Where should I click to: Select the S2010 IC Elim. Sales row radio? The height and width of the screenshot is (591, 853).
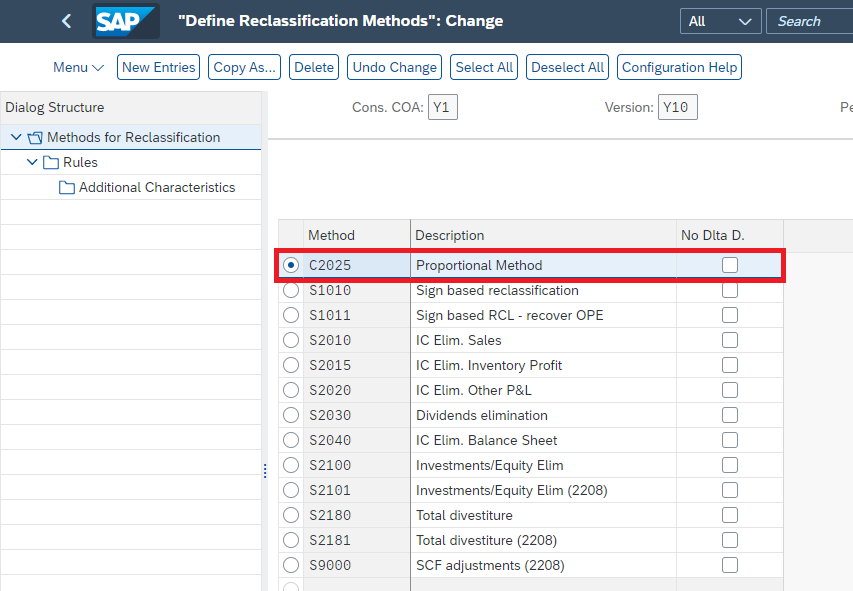(291, 340)
